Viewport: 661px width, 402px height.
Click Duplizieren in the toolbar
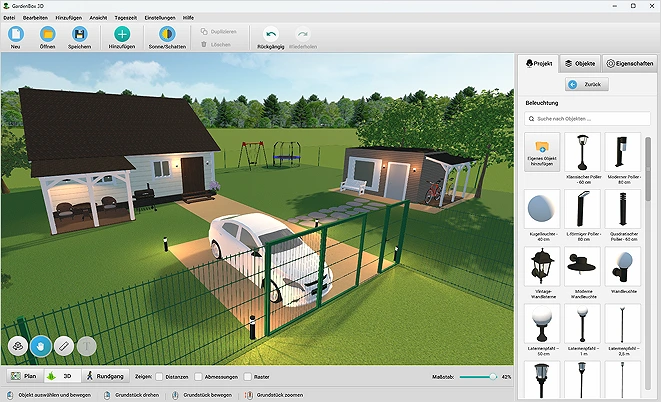coord(219,32)
